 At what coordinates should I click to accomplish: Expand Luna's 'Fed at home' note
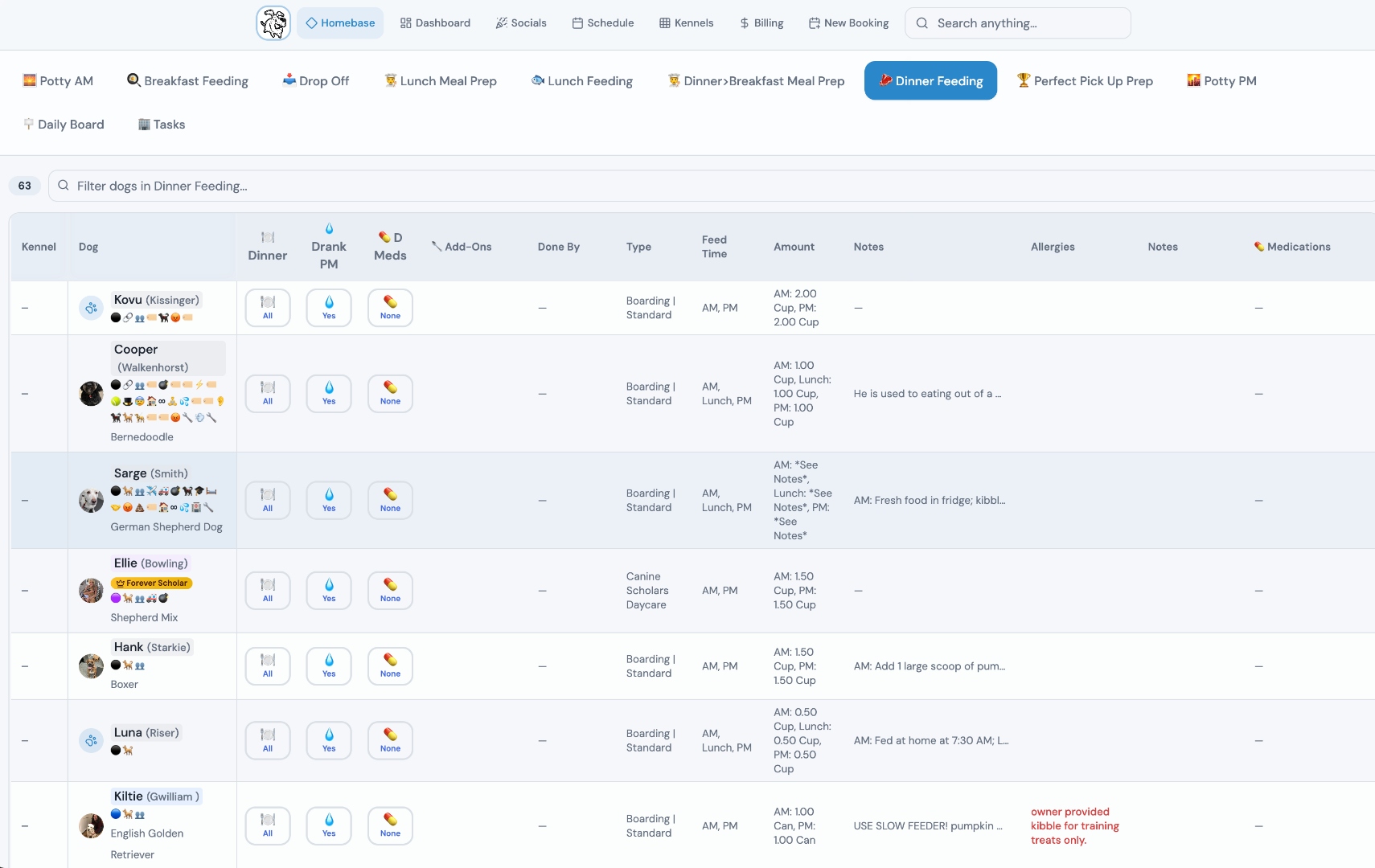click(930, 740)
